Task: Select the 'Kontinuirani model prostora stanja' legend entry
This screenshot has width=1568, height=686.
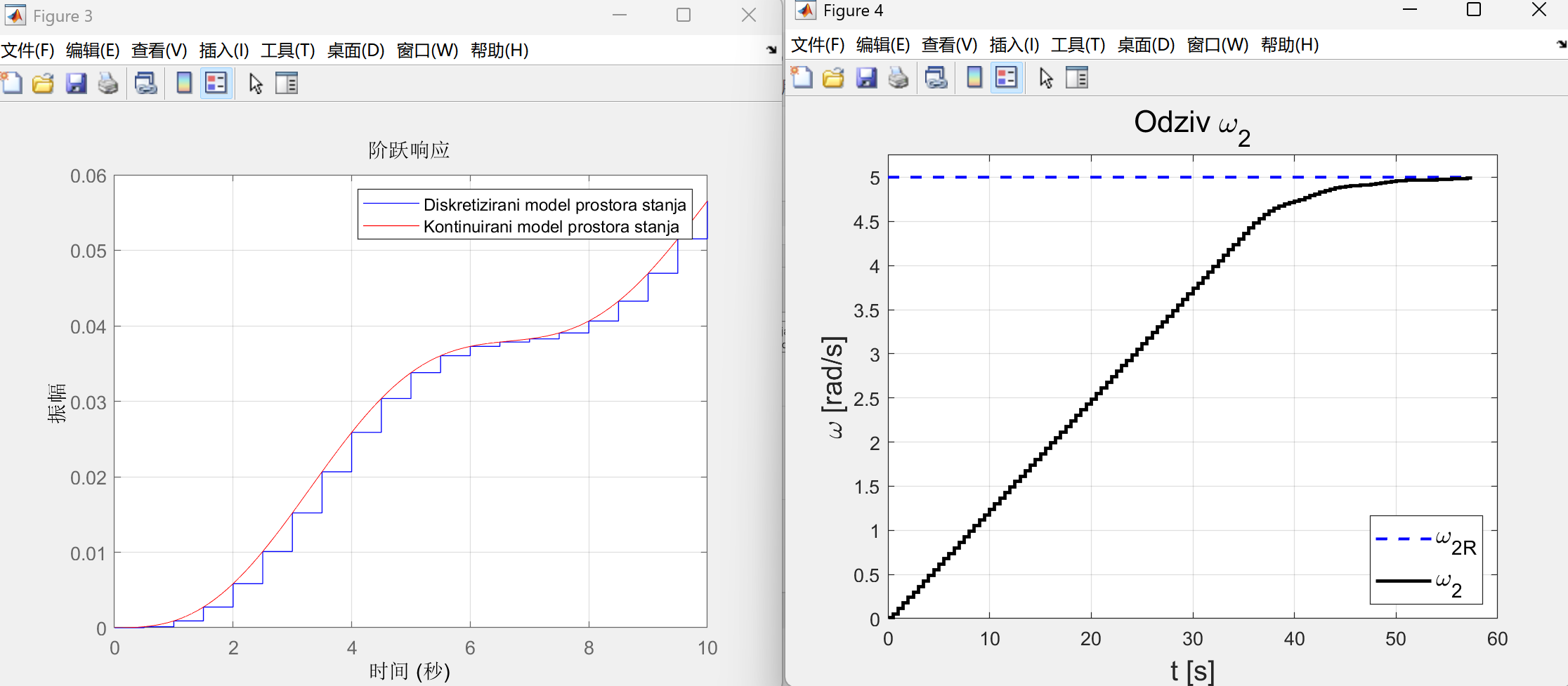Action: click(550, 227)
